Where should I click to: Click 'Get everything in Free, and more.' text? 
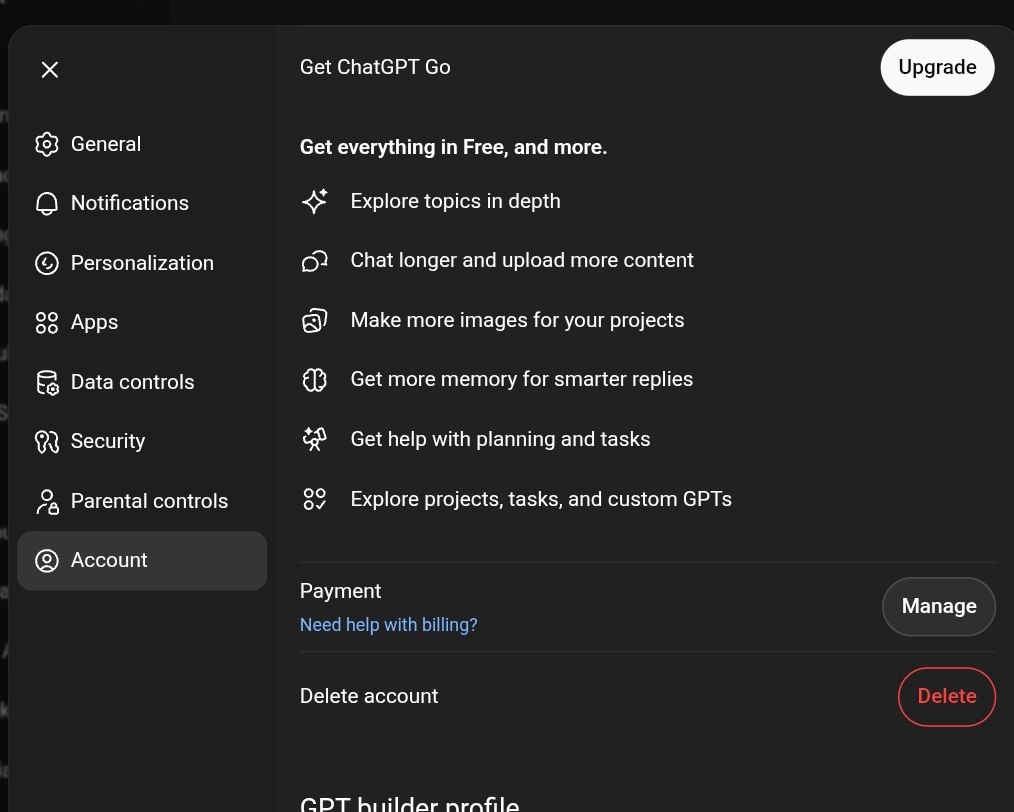coord(453,147)
